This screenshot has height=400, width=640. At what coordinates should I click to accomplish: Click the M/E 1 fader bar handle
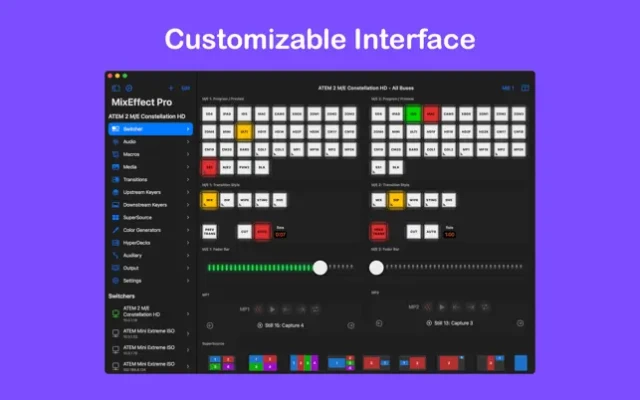[320, 267]
